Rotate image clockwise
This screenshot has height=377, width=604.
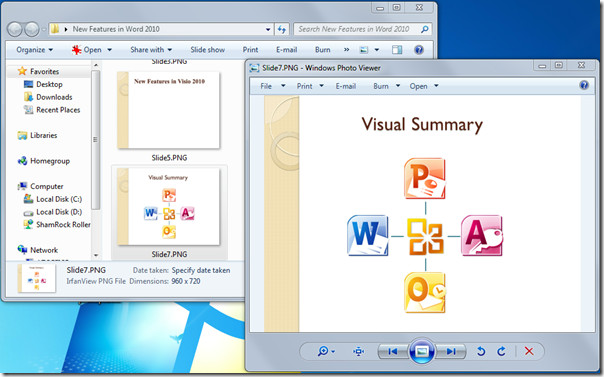[501, 351]
